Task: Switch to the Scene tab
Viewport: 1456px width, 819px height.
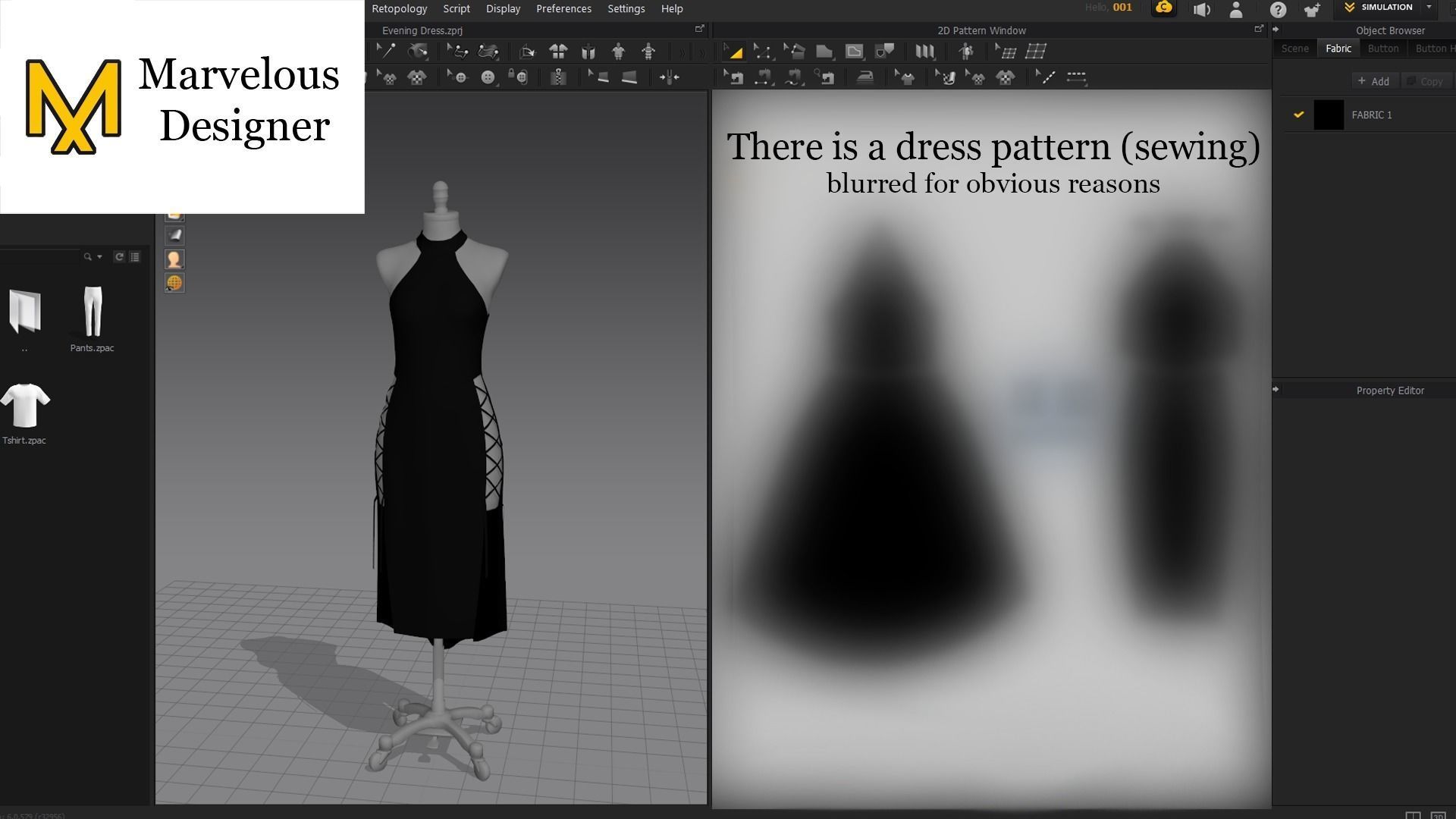Action: coord(1294,48)
